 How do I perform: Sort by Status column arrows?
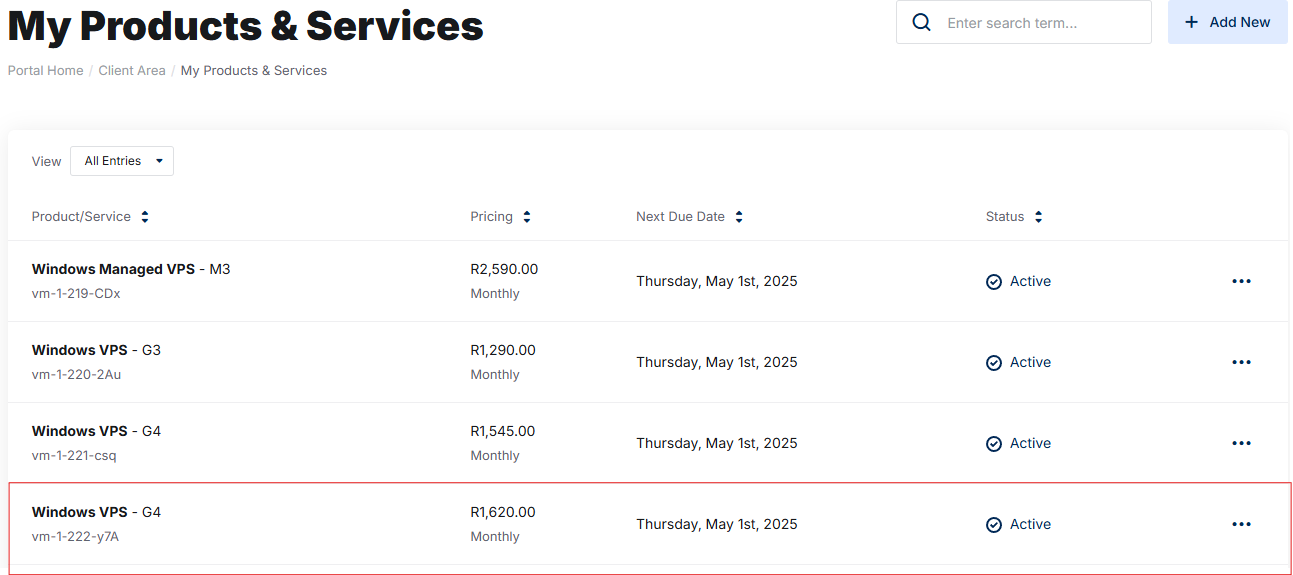1039,217
